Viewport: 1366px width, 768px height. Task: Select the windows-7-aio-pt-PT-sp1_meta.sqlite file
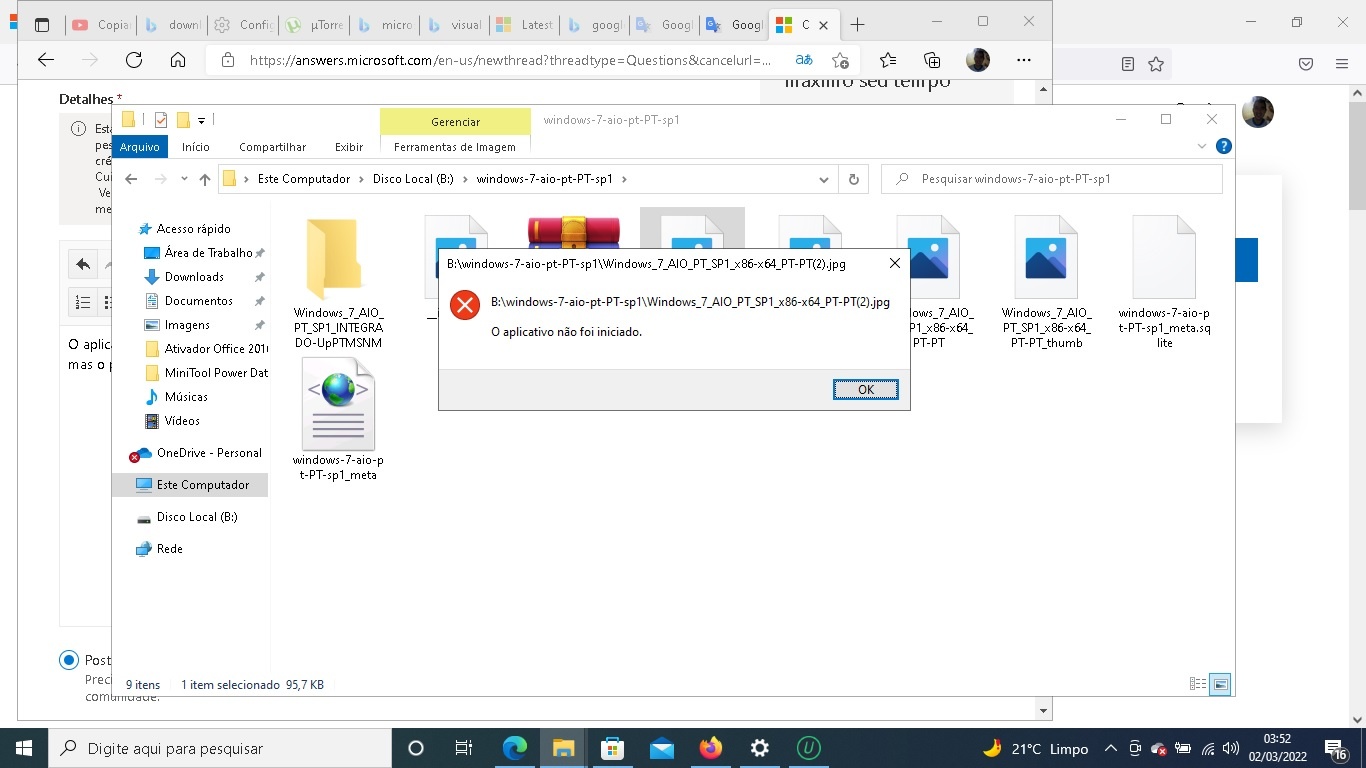click(x=1164, y=283)
